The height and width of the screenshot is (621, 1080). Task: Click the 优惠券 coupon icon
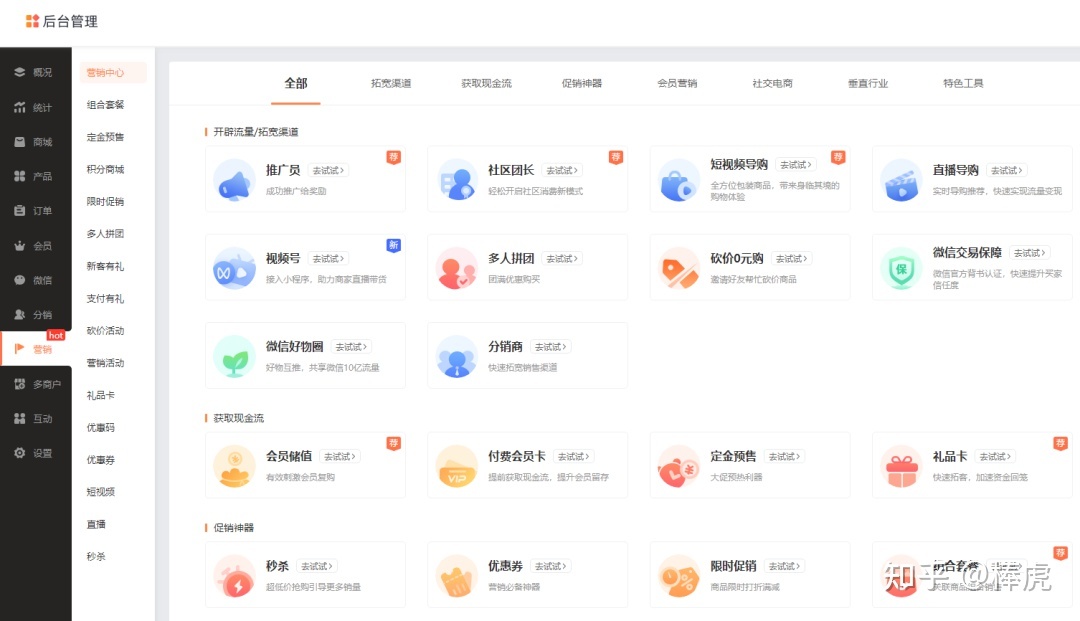point(457,576)
